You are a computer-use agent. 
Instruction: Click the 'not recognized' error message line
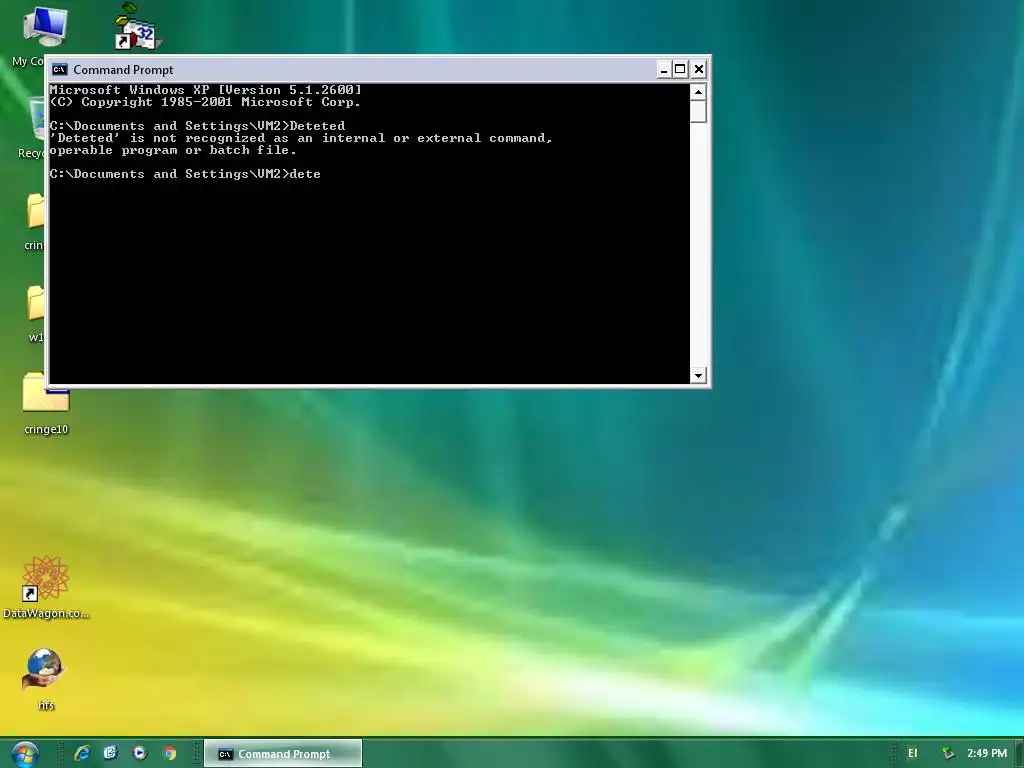[301, 138]
